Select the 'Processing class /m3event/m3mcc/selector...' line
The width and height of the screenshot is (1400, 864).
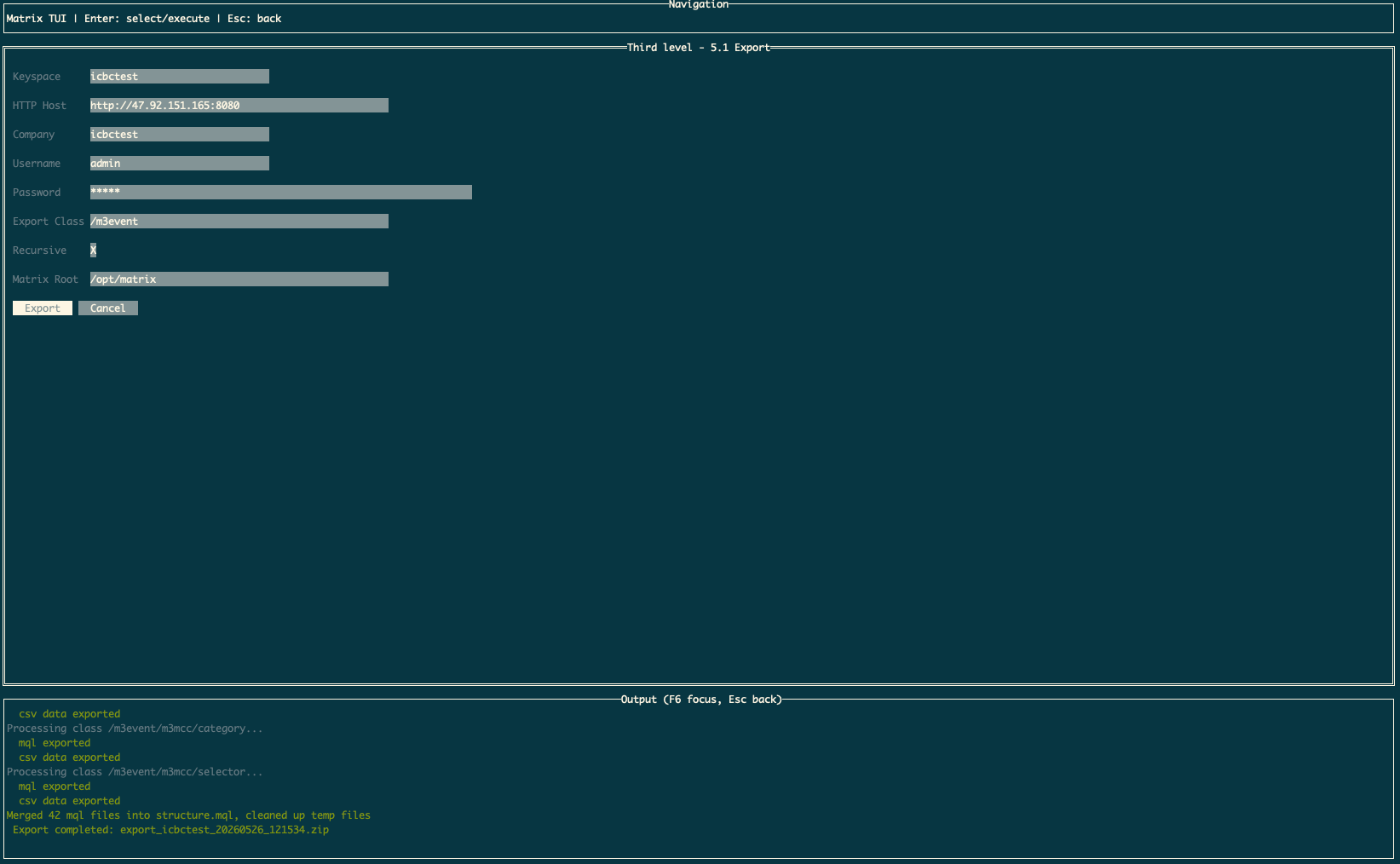[x=135, y=772]
